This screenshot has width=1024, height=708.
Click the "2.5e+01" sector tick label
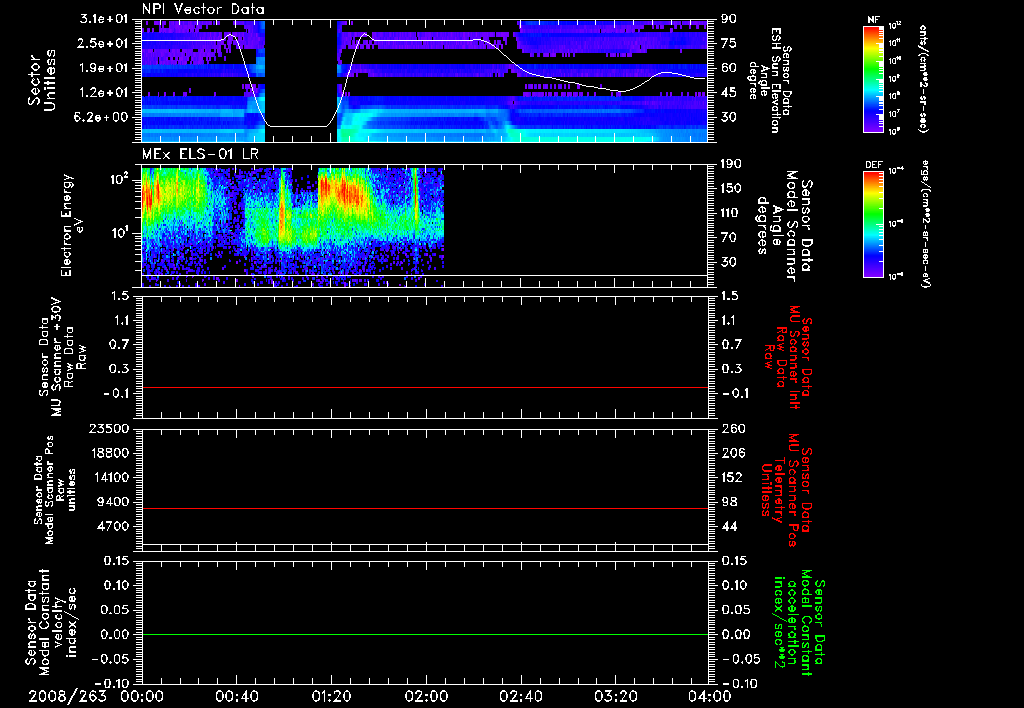pos(104,43)
